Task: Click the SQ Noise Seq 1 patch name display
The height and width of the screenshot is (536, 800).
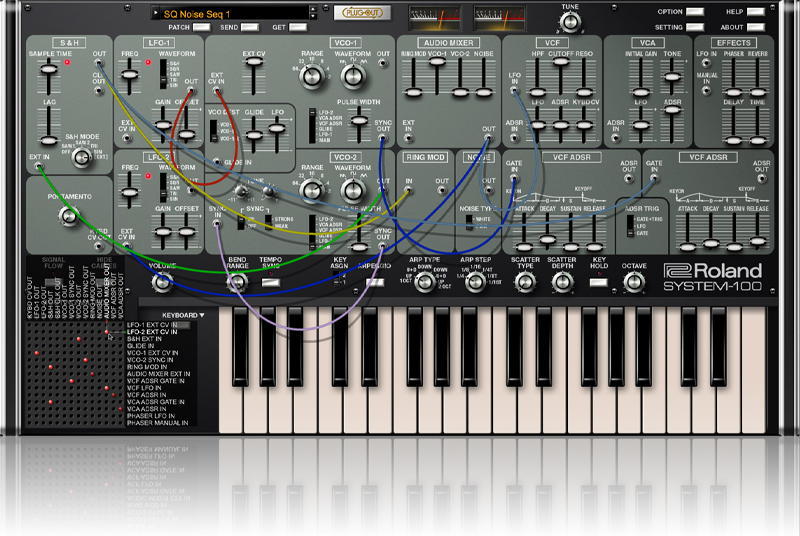Action: (x=234, y=14)
